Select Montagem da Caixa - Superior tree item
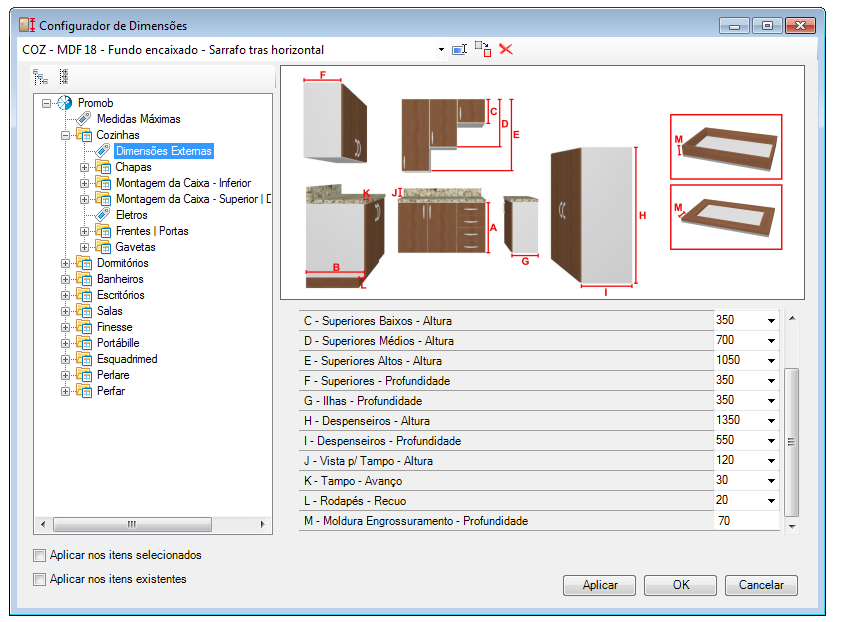Viewport: 846px width, 622px height. click(193, 199)
